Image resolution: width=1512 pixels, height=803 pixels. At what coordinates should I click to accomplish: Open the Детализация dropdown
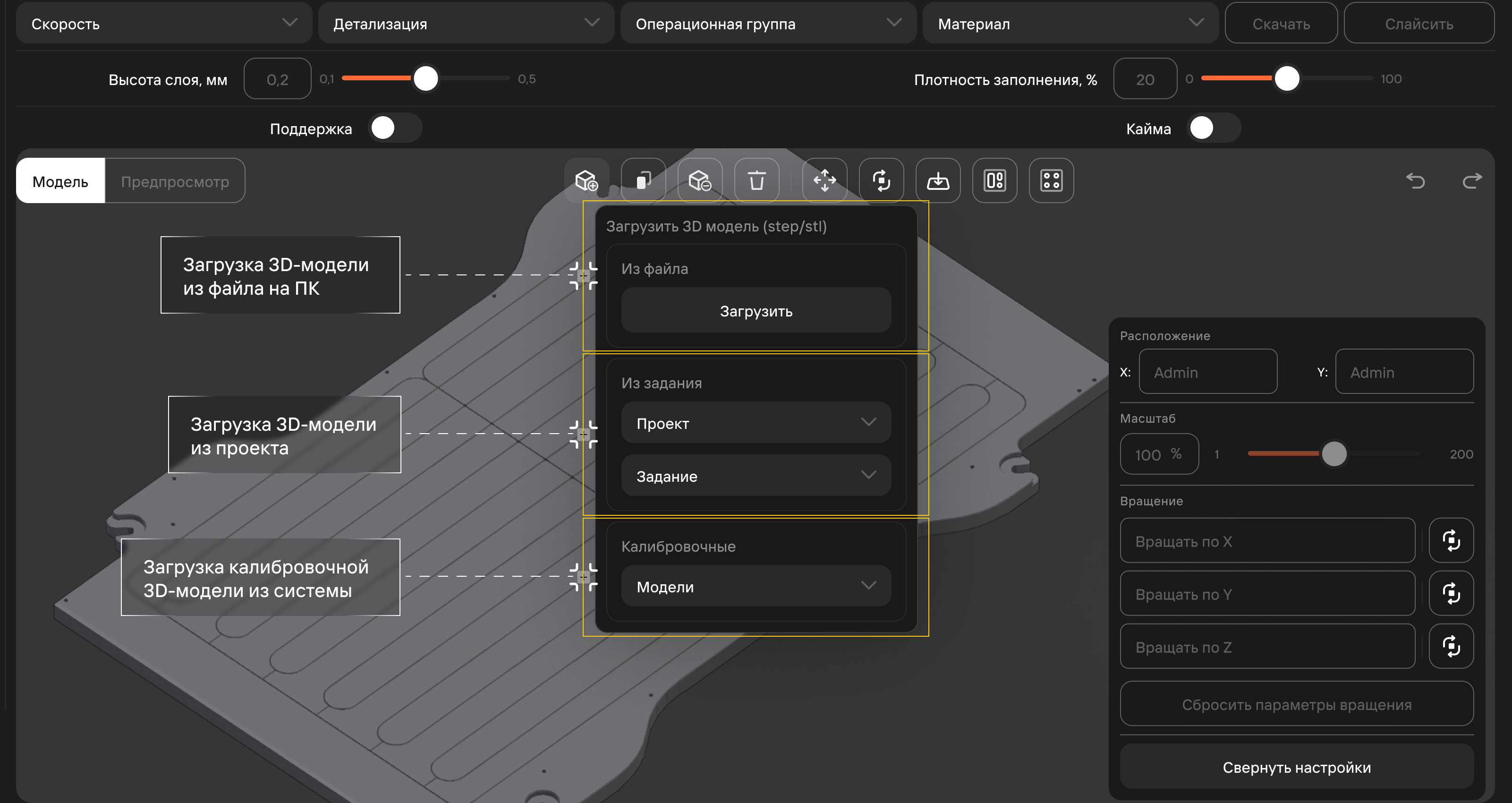(466, 23)
